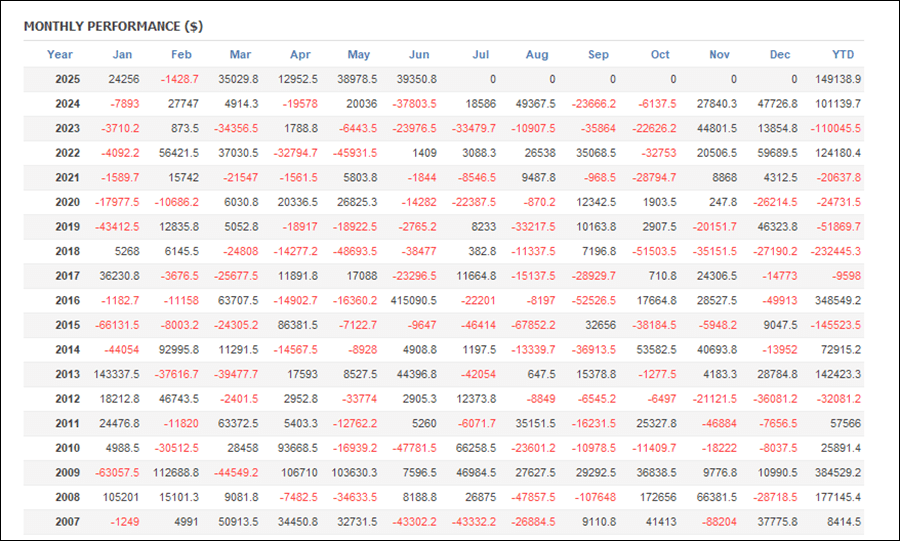Select the 2024 year row label
The height and width of the screenshot is (541, 900).
(x=68, y=104)
